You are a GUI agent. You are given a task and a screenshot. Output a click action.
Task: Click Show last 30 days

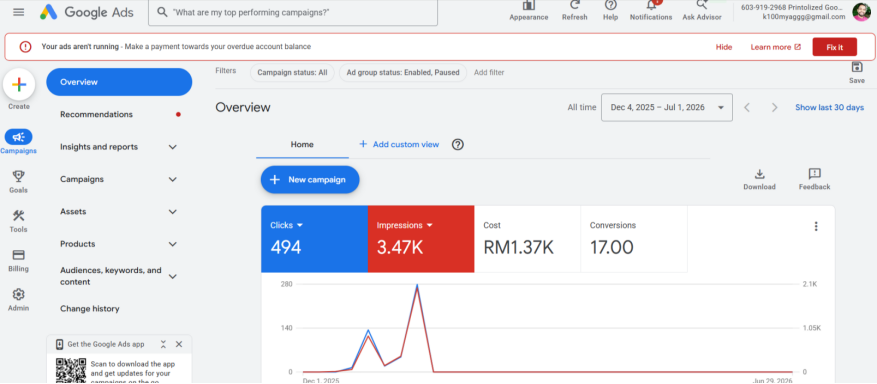829,107
